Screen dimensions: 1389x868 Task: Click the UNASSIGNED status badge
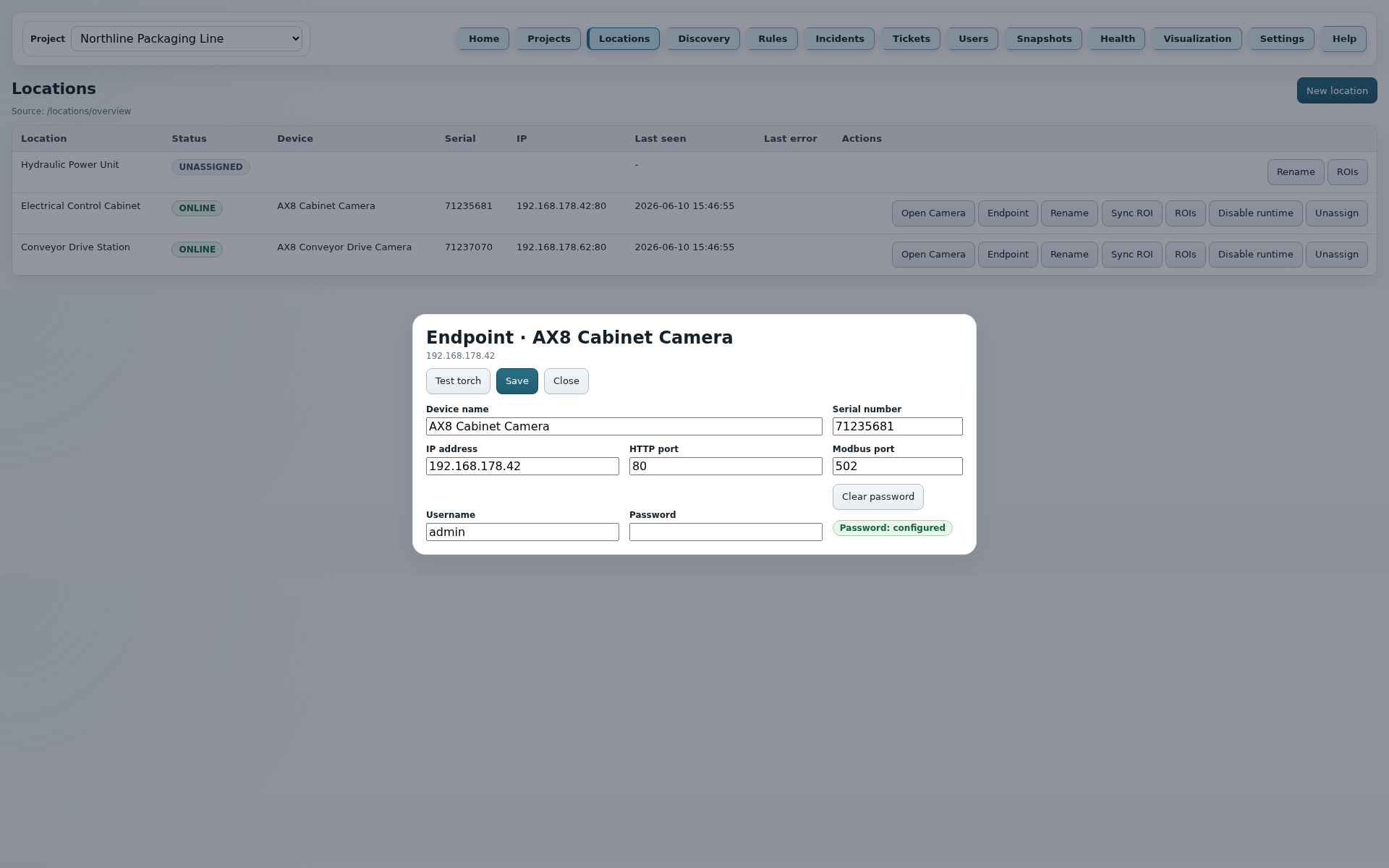click(x=211, y=167)
